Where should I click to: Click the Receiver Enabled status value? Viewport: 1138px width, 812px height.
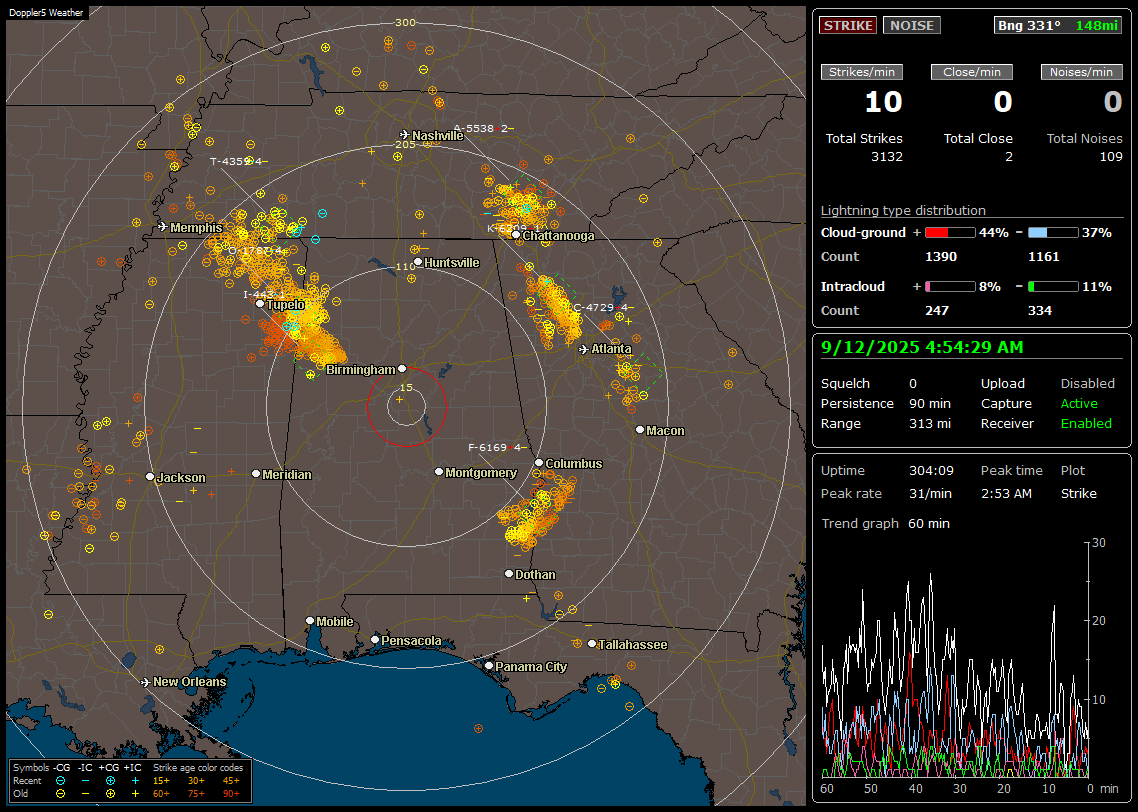click(x=1086, y=423)
